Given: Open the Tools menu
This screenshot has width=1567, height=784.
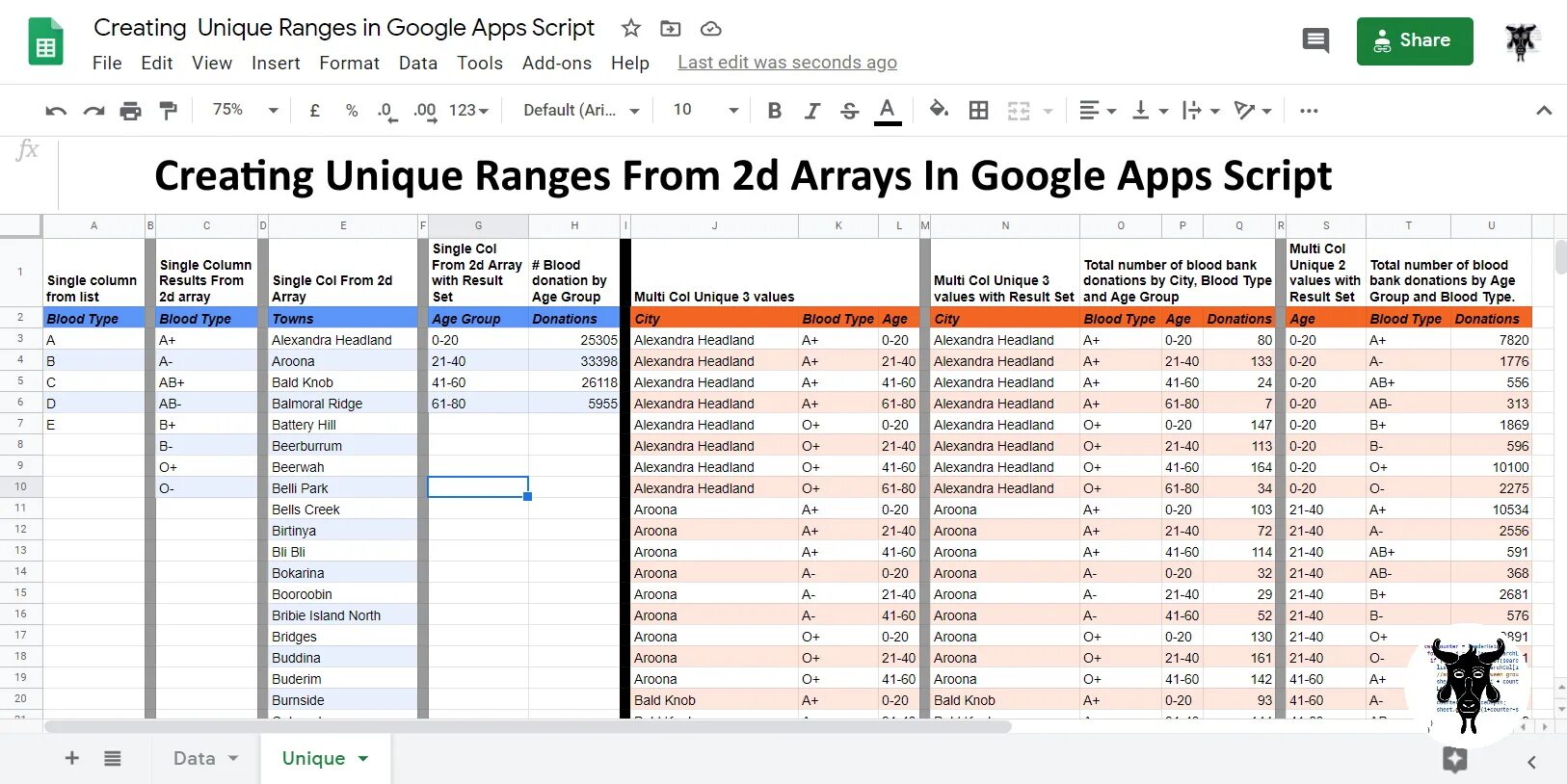Looking at the screenshot, I should pyautogui.click(x=480, y=63).
